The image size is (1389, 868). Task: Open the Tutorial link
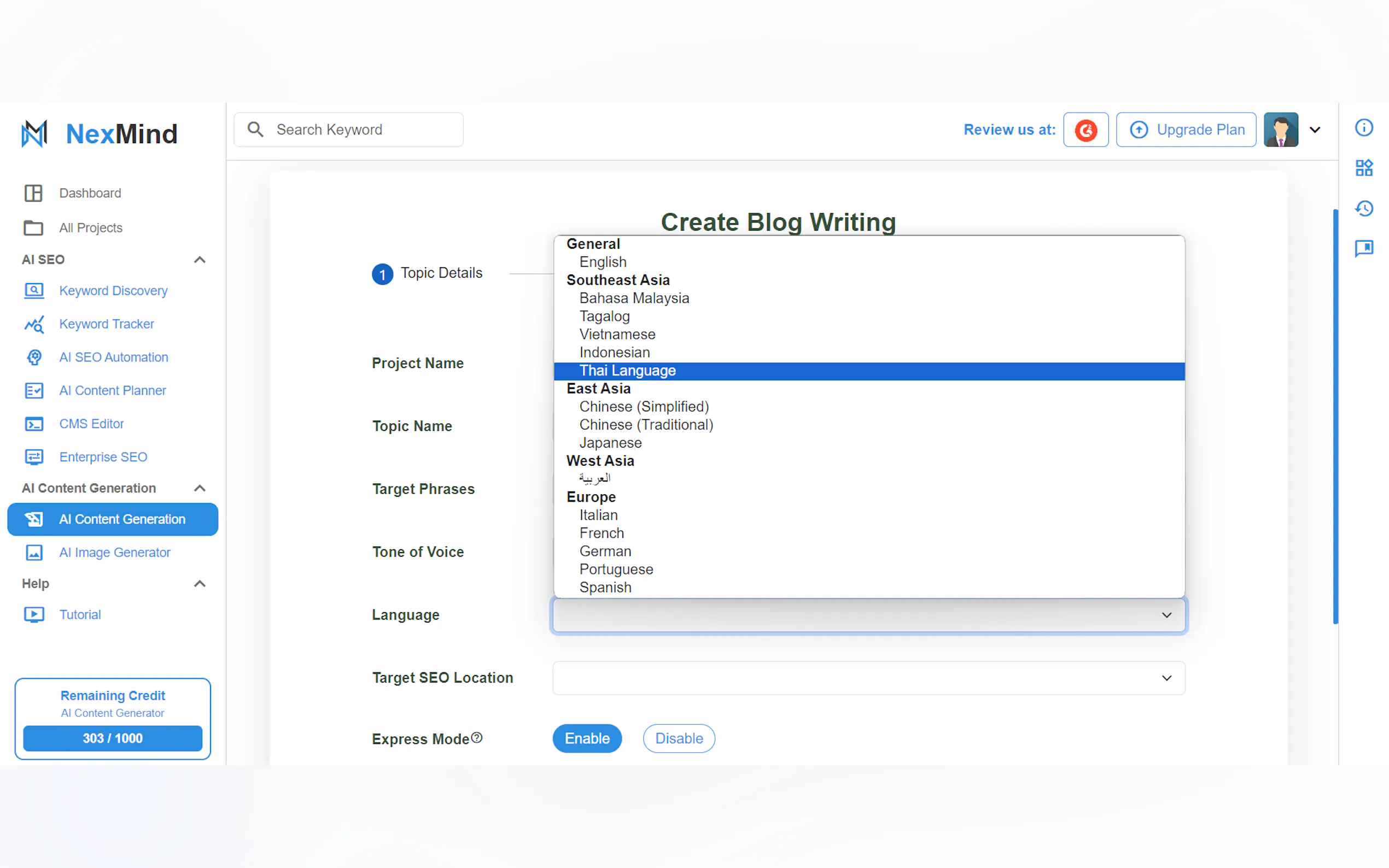pyautogui.click(x=80, y=614)
